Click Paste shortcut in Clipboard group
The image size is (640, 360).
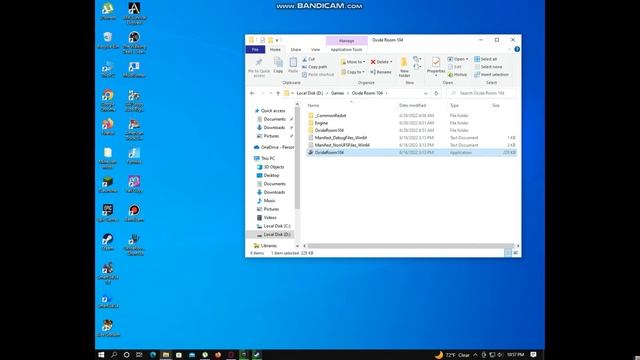(x=318, y=74)
